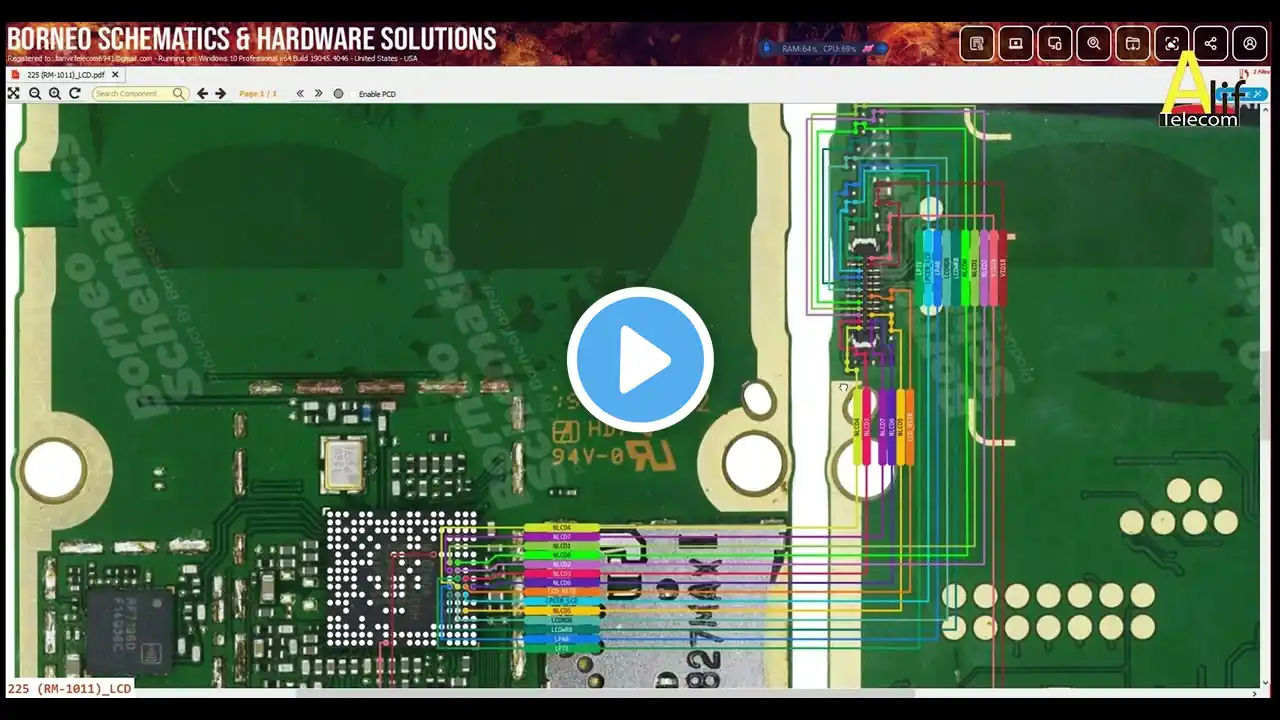Close the 225 (RM-1011)_LCD.pdf tab

115,75
